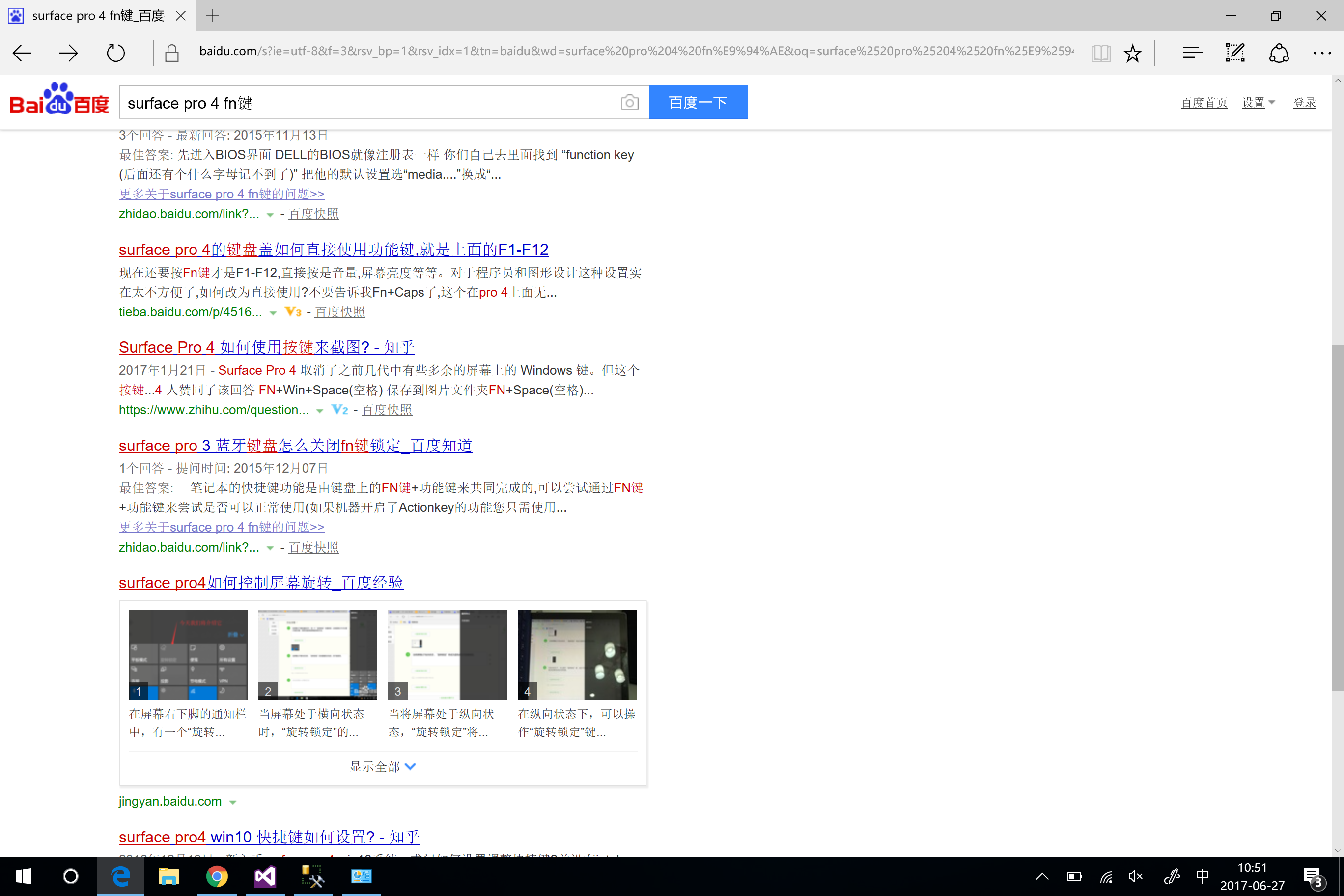Refresh the page with reload icon

point(115,53)
